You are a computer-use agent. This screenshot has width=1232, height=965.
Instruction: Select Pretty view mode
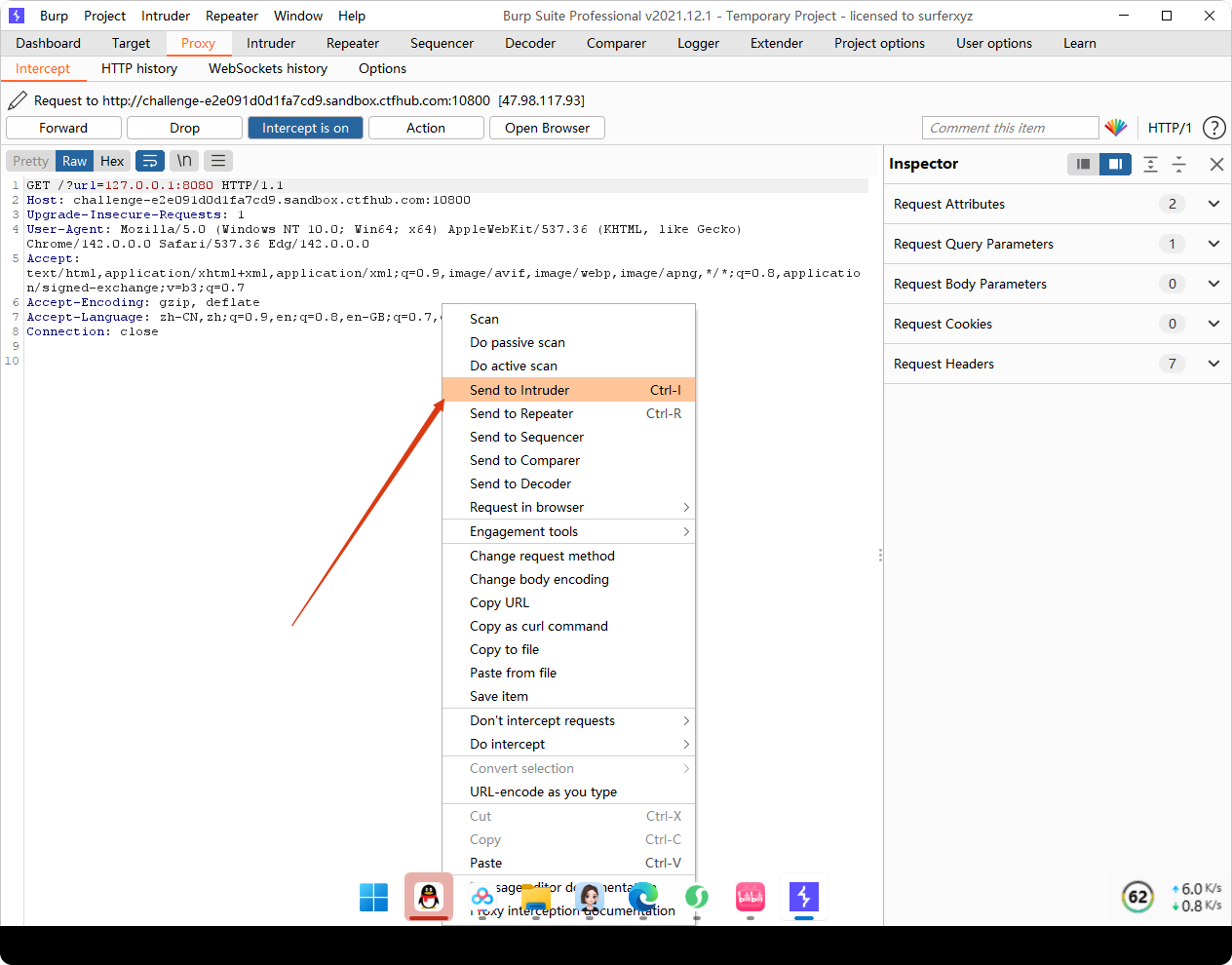click(x=30, y=161)
